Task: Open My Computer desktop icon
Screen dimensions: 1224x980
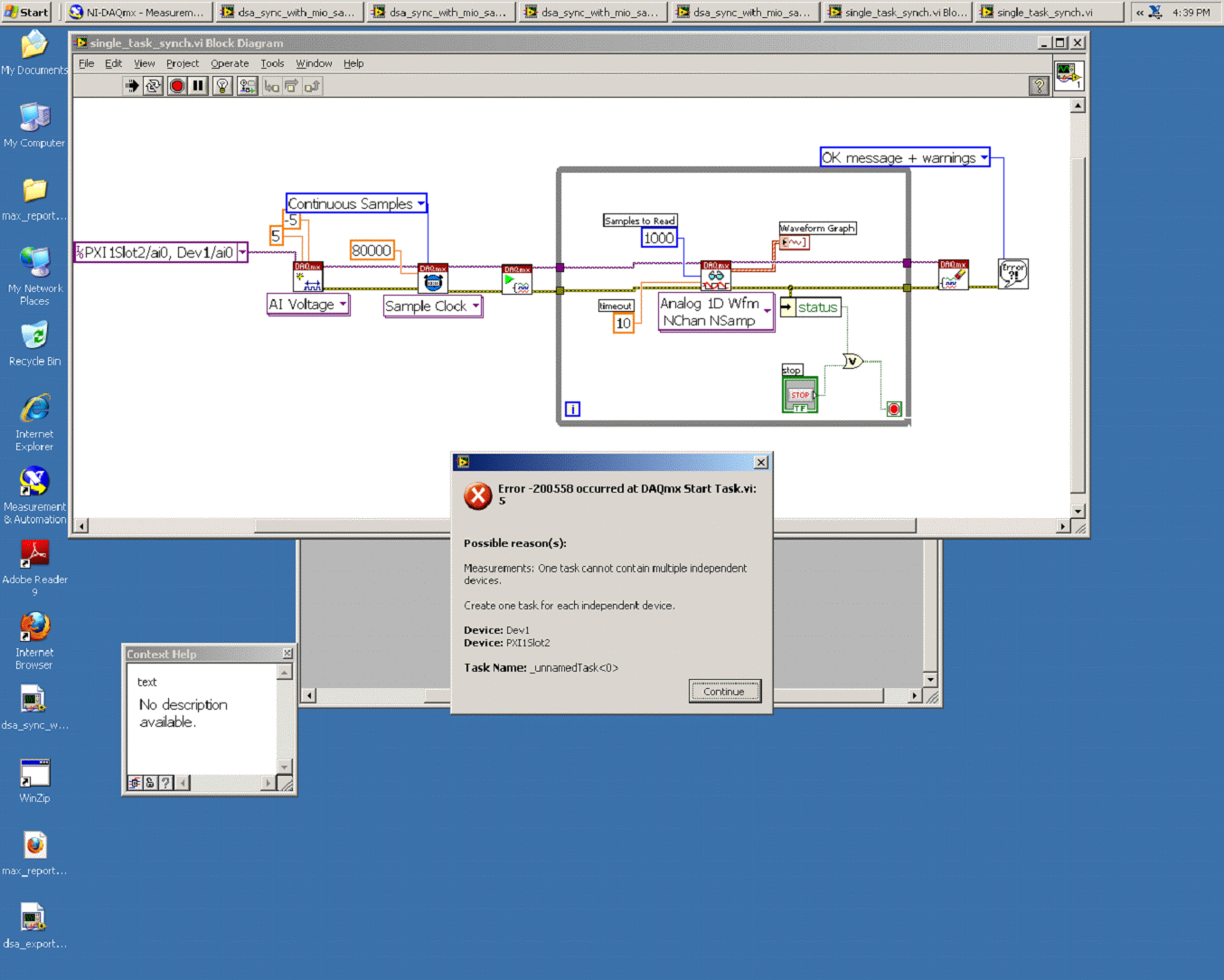Action: pyautogui.click(x=34, y=125)
